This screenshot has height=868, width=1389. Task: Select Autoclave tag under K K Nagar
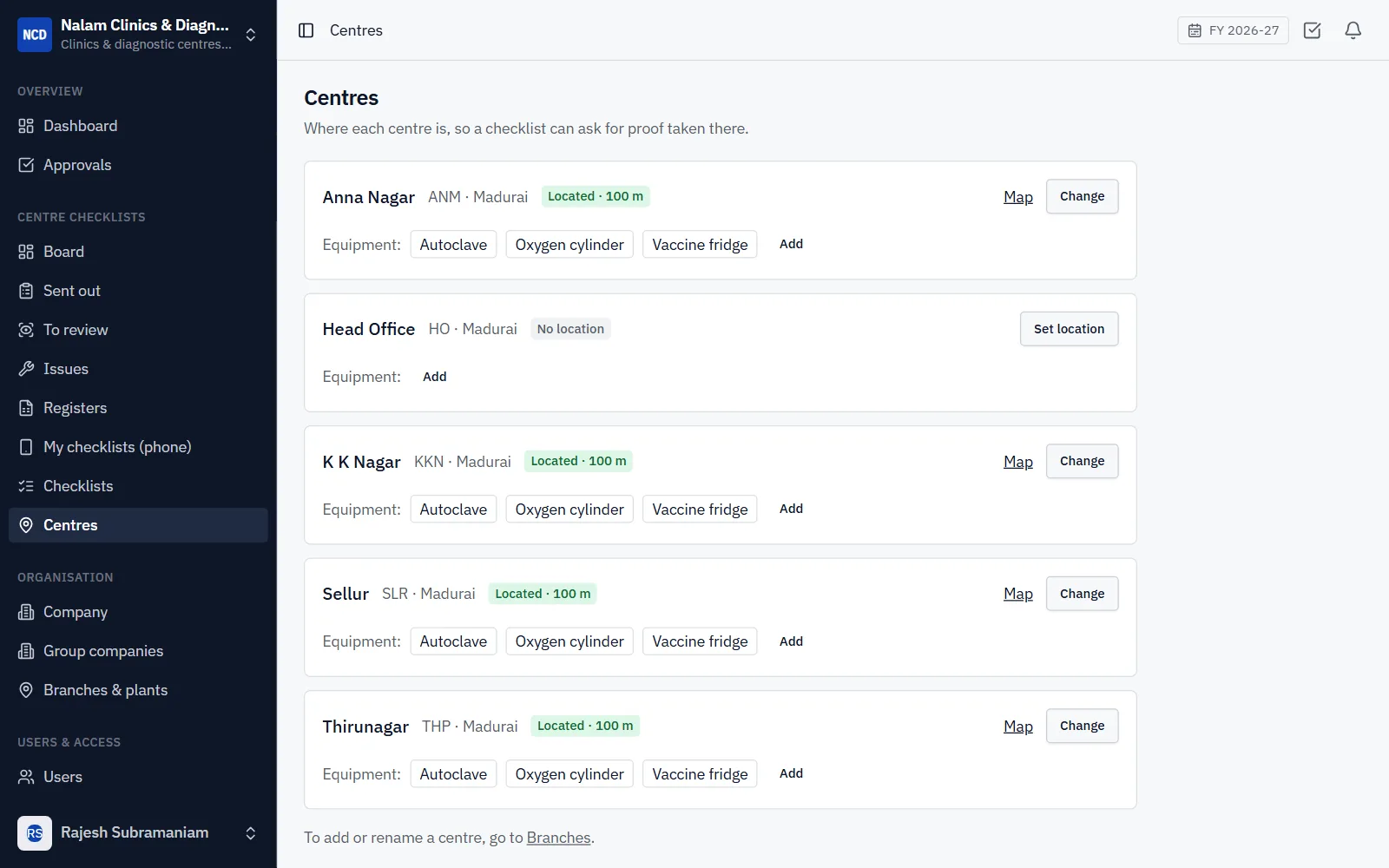point(453,510)
